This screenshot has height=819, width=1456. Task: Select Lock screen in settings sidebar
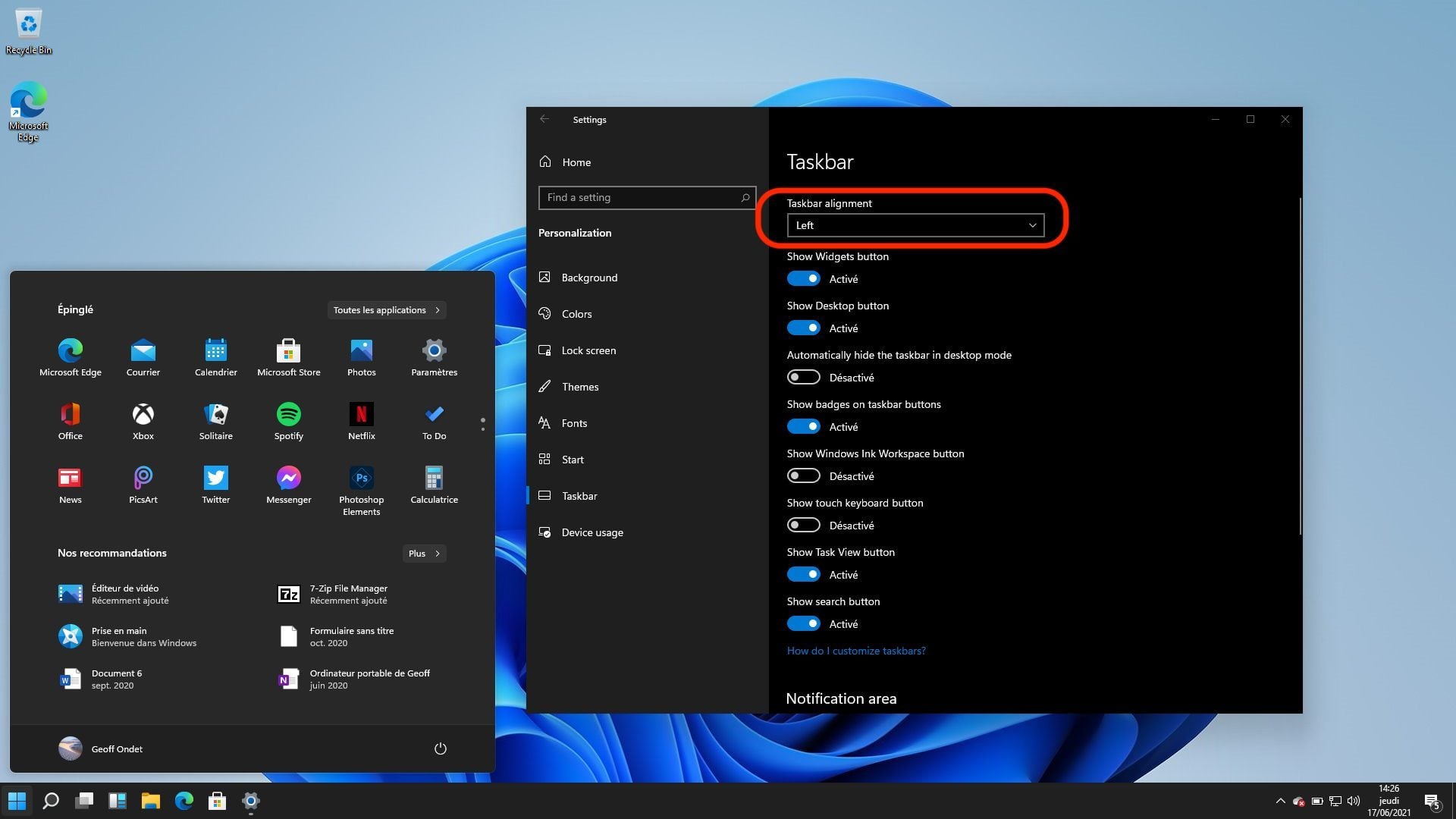pos(588,350)
